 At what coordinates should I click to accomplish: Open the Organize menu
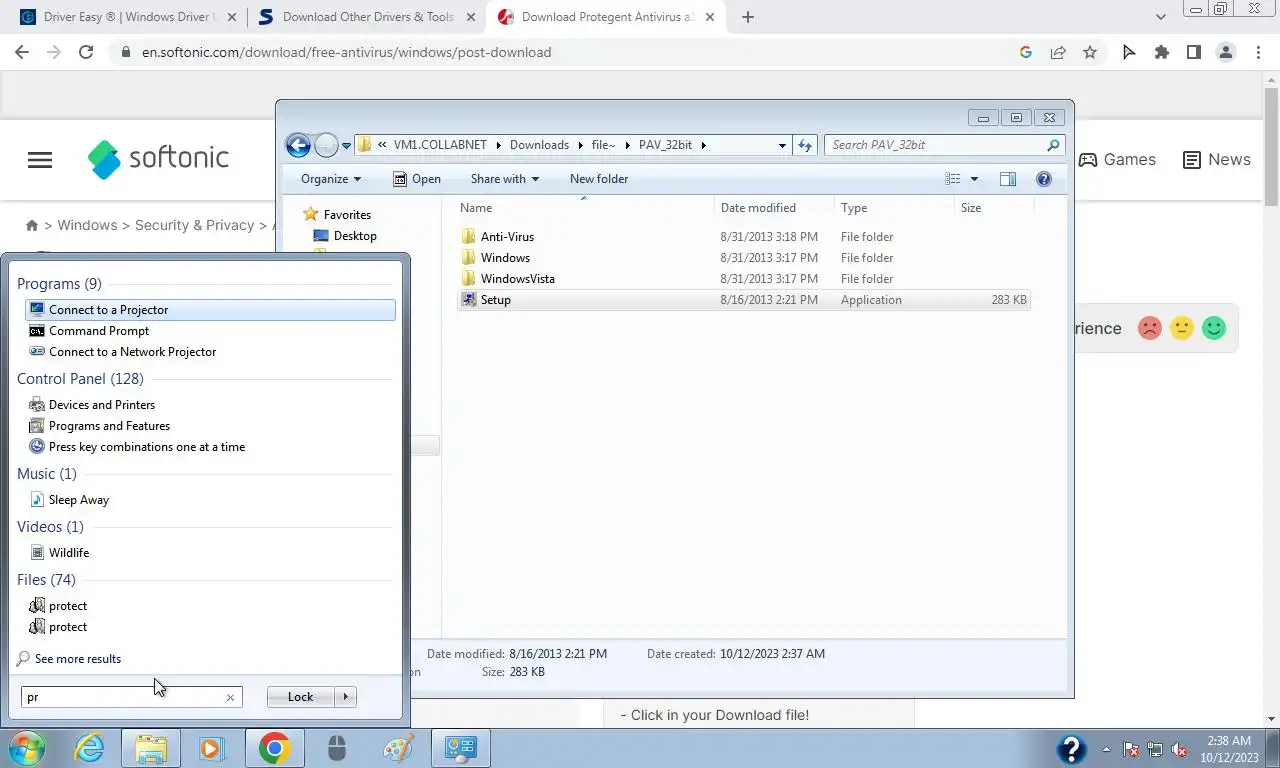point(331,179)
